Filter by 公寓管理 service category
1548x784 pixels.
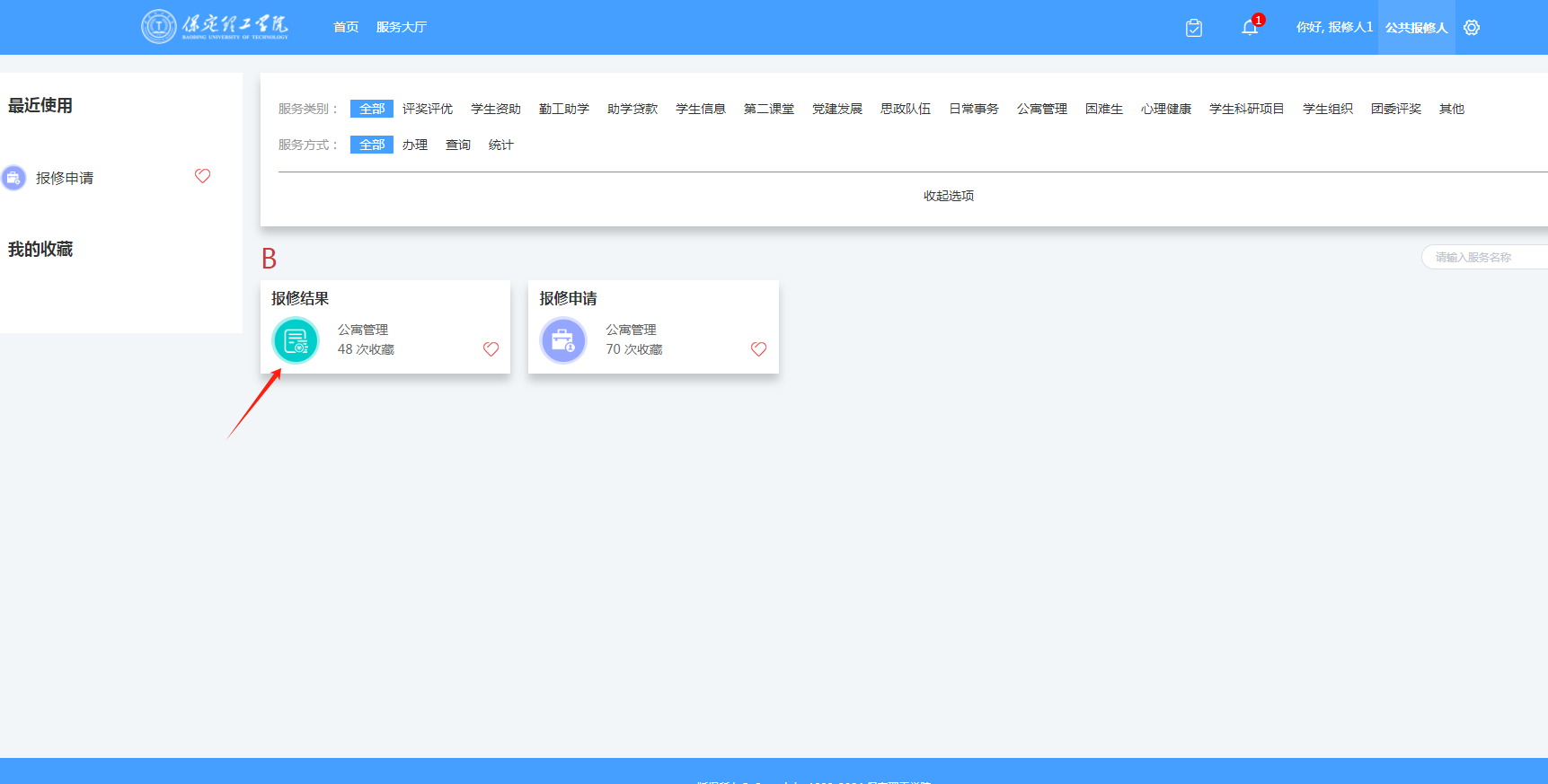pos(1041,109)
